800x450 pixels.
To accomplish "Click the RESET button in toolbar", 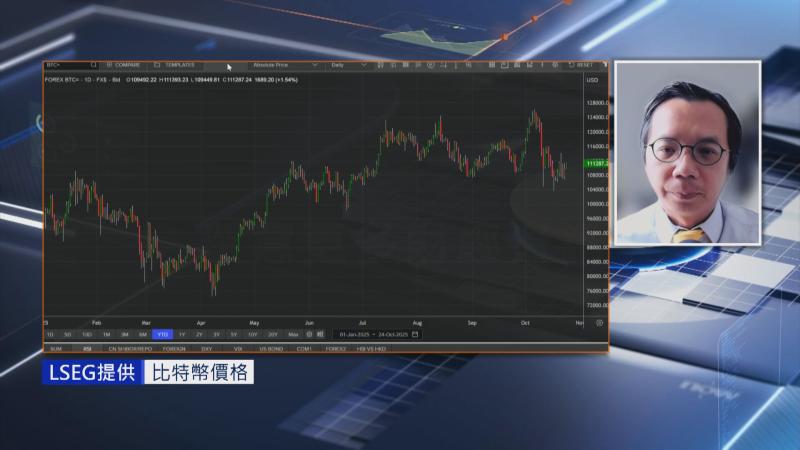I will click(x=583, y=65).
